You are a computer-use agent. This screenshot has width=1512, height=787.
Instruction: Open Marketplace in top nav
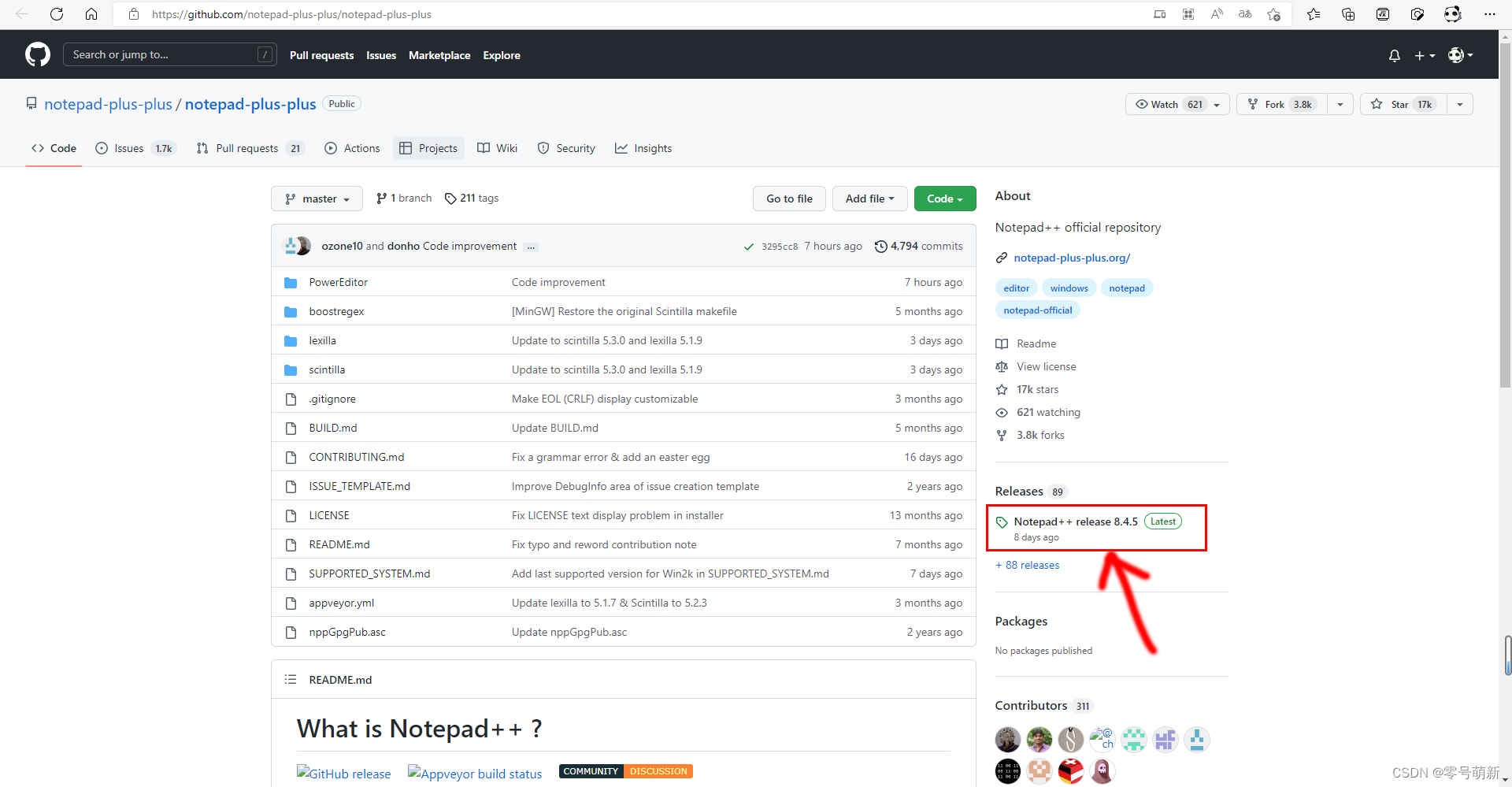(x=439, y=55)
